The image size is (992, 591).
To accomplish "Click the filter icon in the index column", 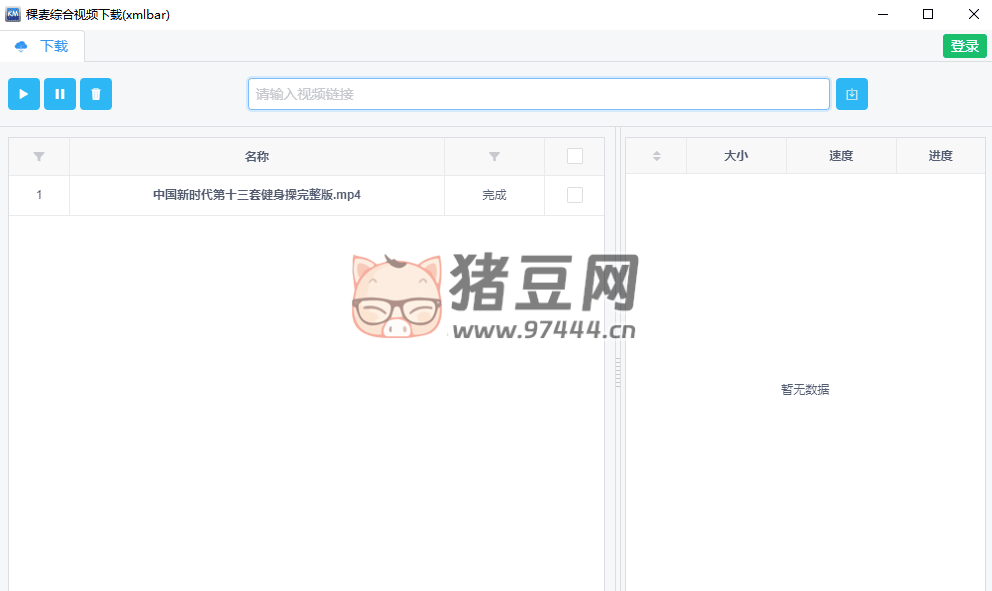I will [x=39, y=157].
